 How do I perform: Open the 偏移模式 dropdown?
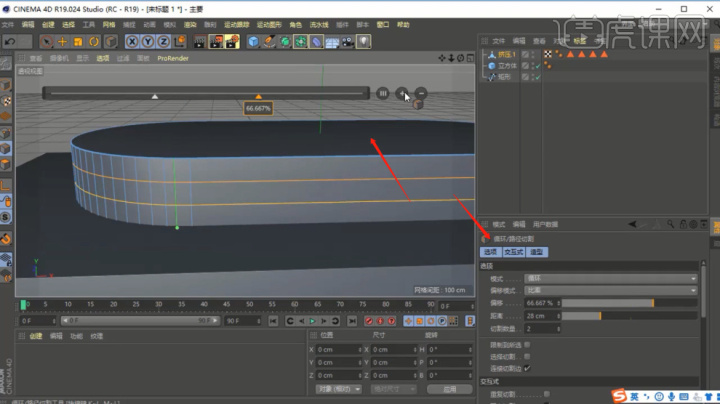point(611,290)
